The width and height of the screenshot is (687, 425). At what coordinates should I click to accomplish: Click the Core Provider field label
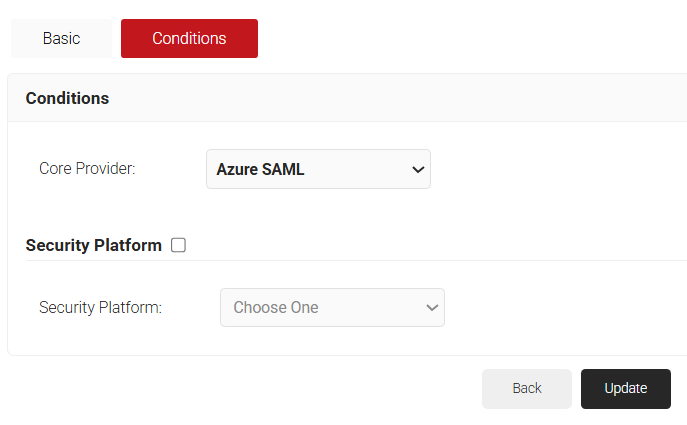pos(87,169)
